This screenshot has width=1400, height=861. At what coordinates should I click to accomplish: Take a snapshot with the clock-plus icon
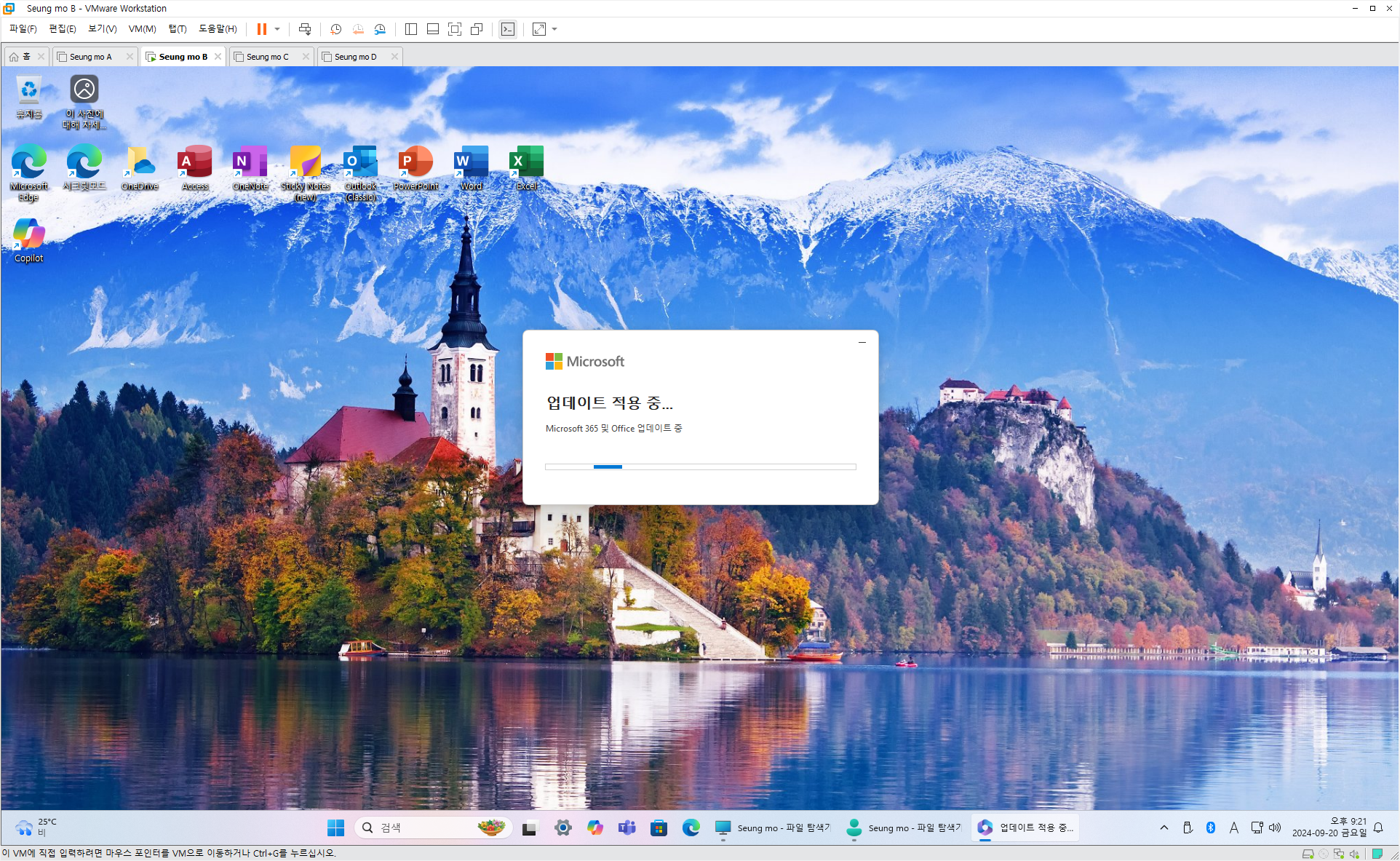[335, 29]
